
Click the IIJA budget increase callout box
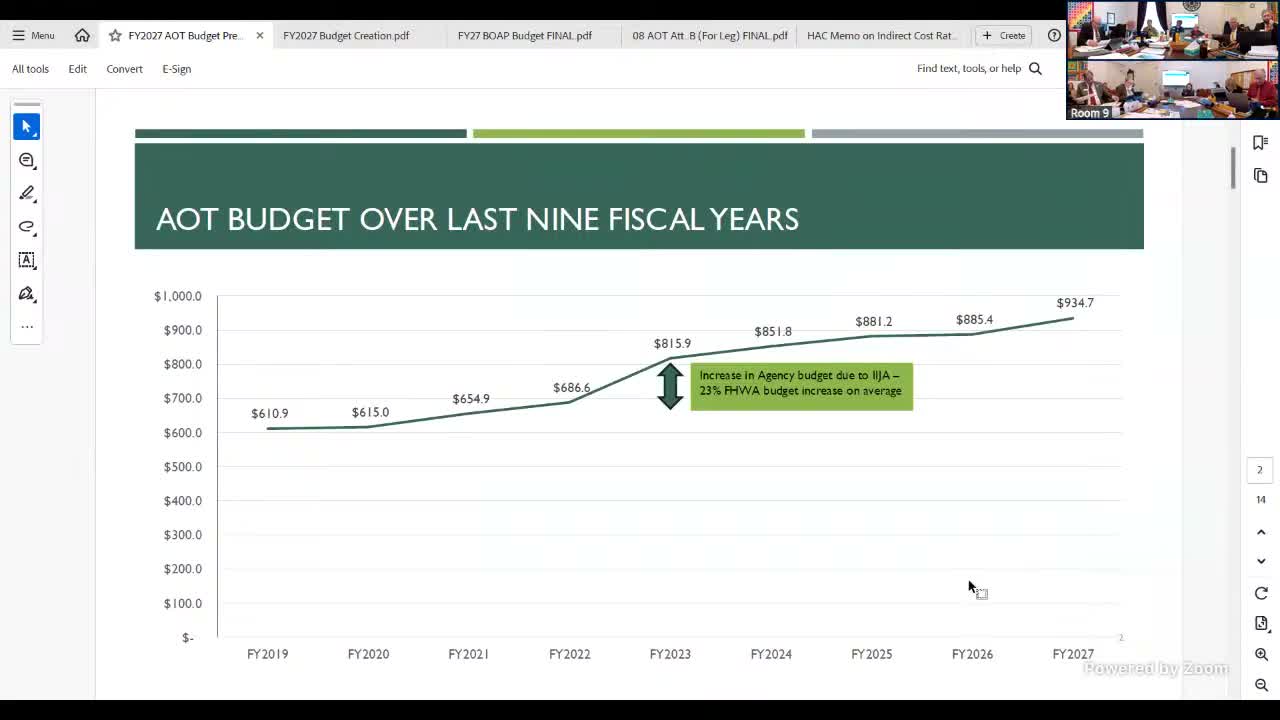(801, 386)
